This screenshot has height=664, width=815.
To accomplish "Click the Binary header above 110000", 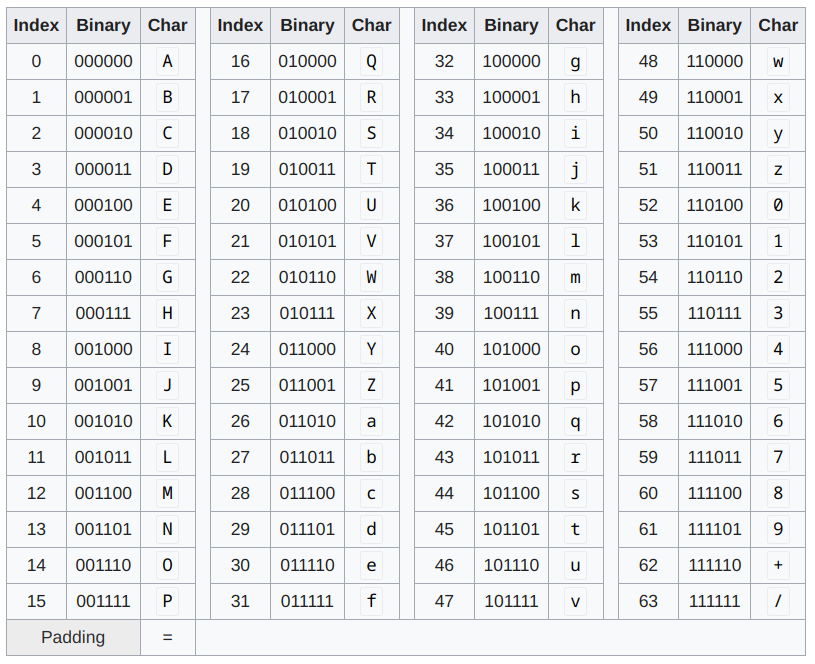I will point(714,25).
